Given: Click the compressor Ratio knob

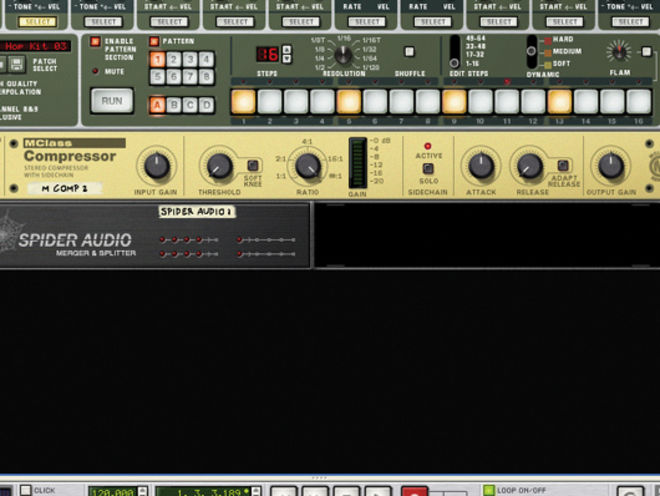Looking at the screenshot, I should point(308,166).
